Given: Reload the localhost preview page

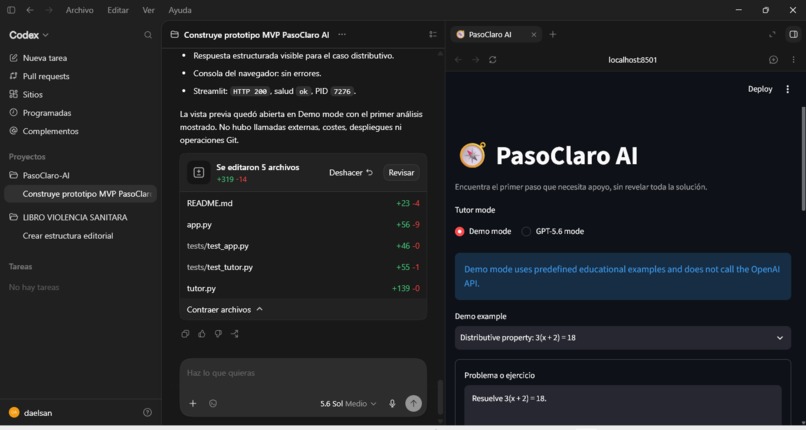Looking at the screenshot, I should [492, 60].
